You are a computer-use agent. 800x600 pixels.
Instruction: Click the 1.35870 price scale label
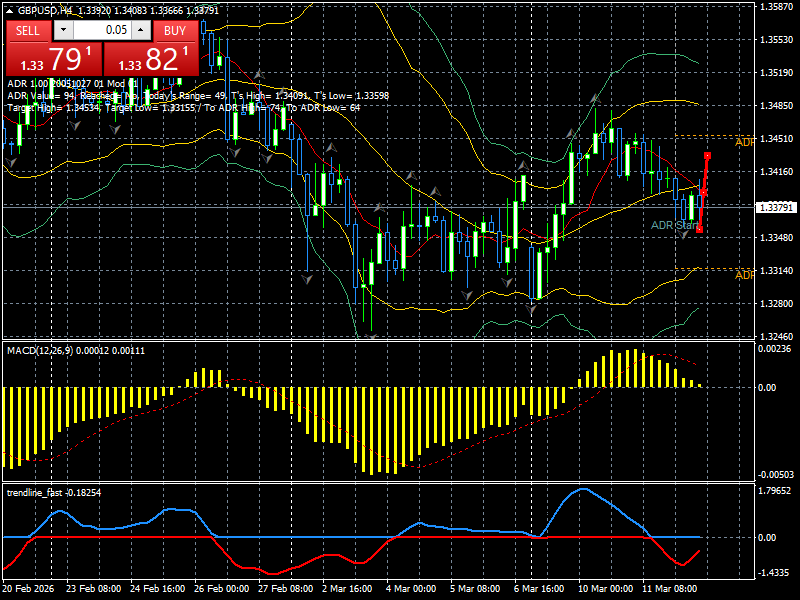777,7
